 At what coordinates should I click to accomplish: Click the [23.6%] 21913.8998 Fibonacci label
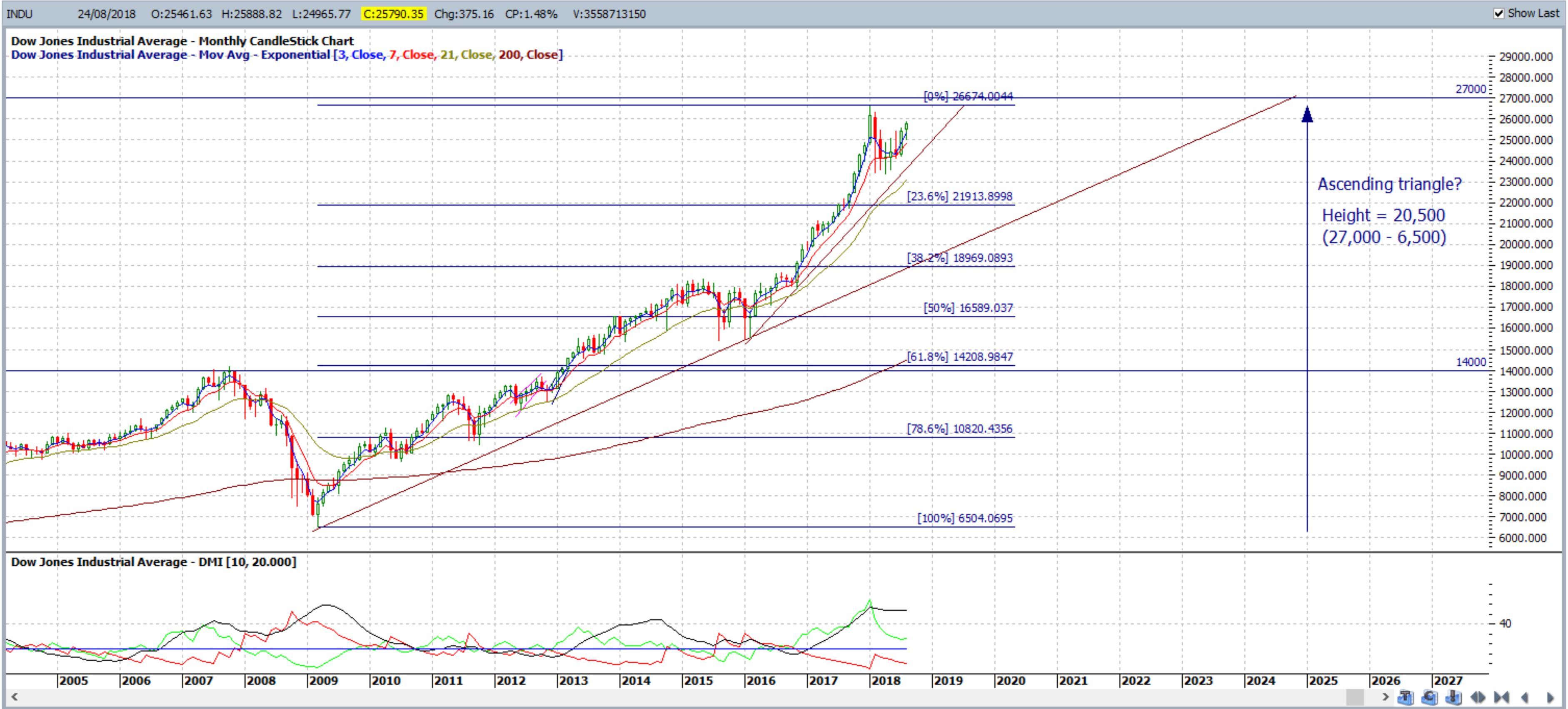point(959,196)
